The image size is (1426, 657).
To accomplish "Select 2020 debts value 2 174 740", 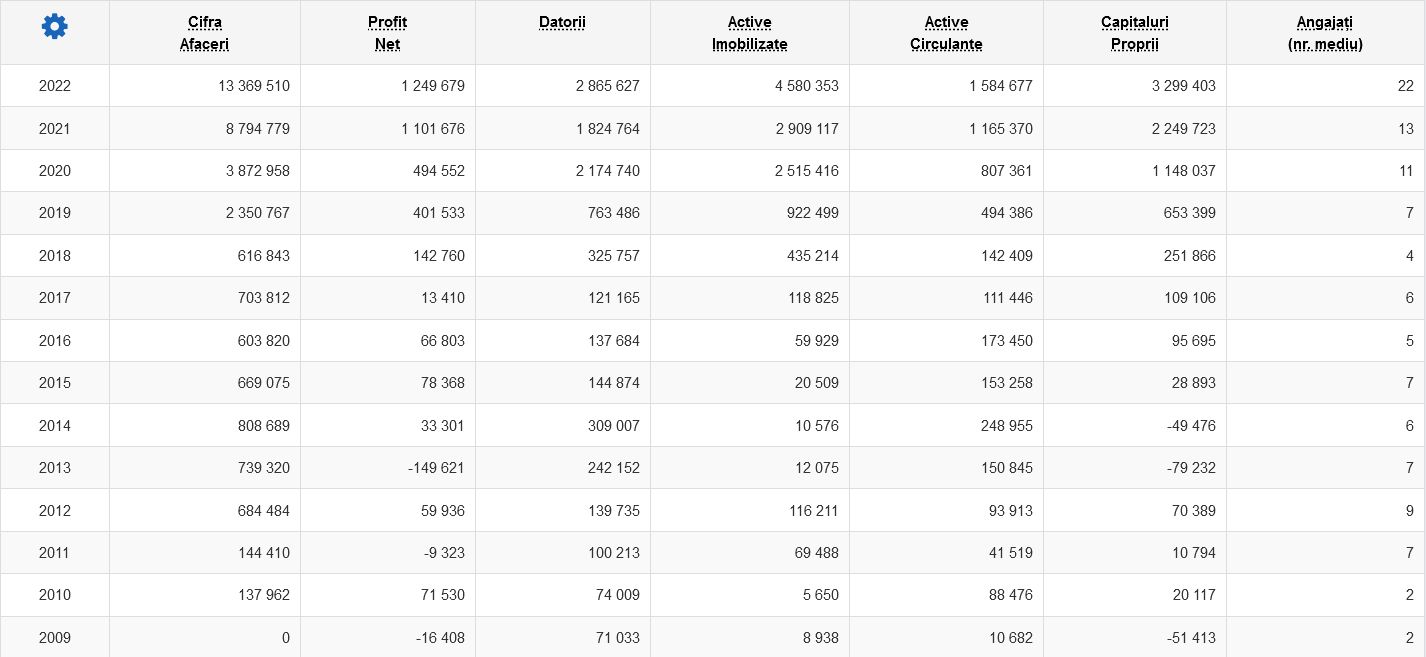I will tap(607, 171).
